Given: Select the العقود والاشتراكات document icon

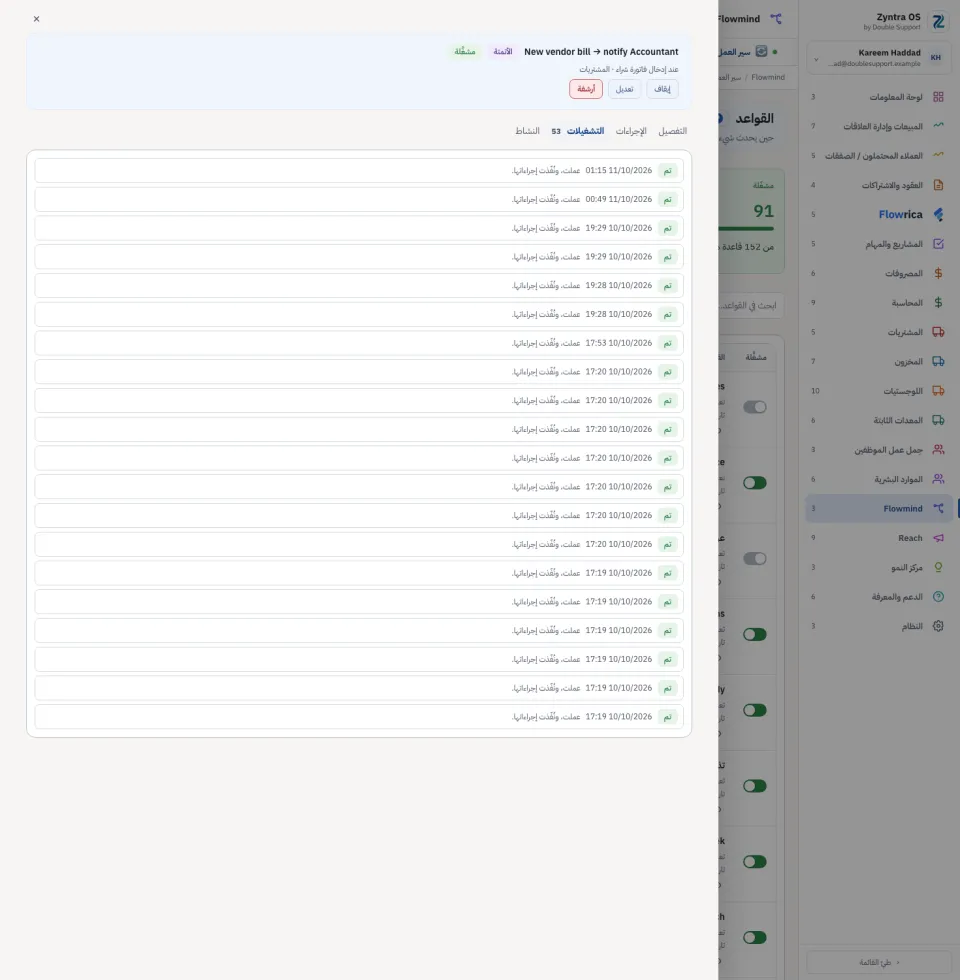Looking at the screenshot, I should point(938,185).
